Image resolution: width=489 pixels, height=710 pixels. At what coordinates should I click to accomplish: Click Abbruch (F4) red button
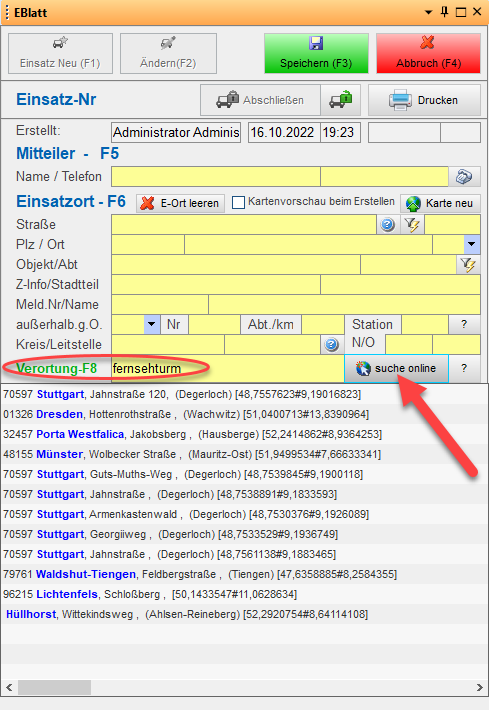point(428,53)
